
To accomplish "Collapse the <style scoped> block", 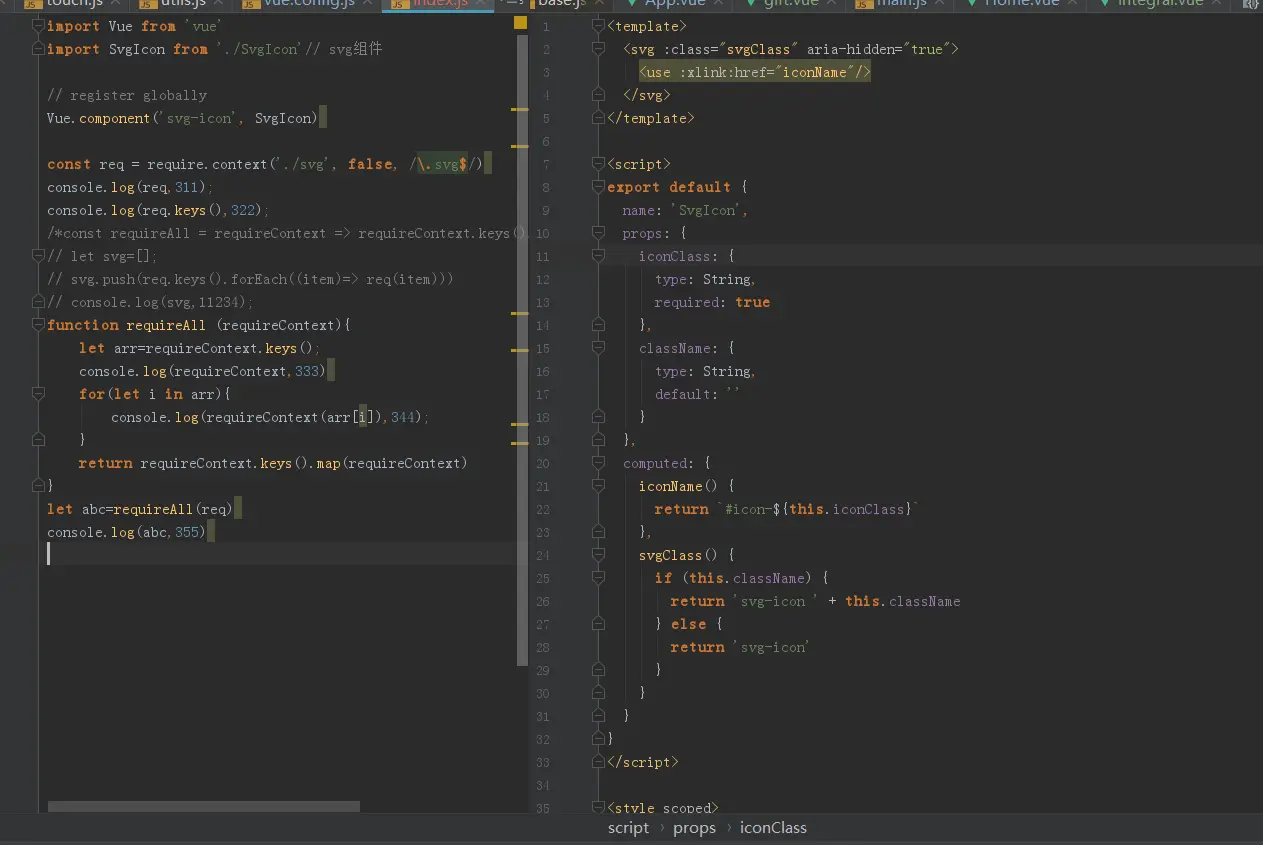I will click(x=599, y=807).
